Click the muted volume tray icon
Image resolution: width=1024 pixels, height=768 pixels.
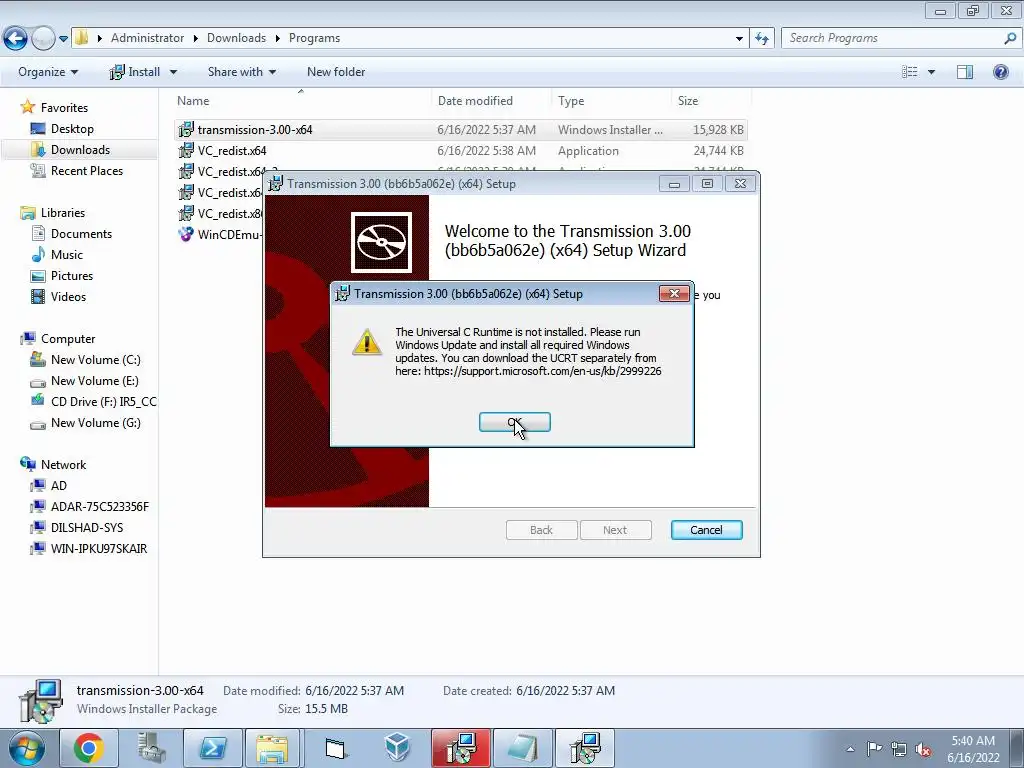click(x=923, y=749)
